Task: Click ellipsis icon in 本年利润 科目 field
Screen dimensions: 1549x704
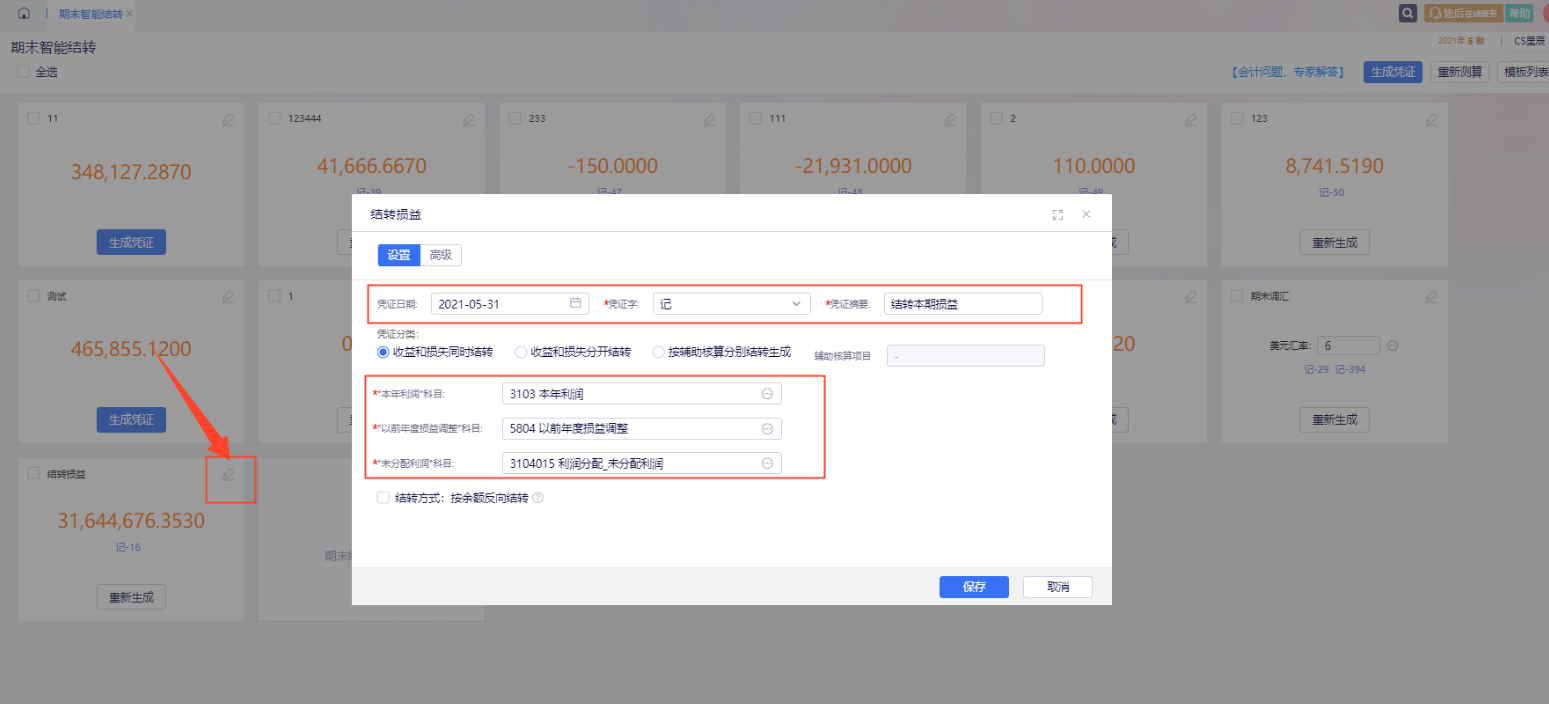Action: [x=767, y=394]
